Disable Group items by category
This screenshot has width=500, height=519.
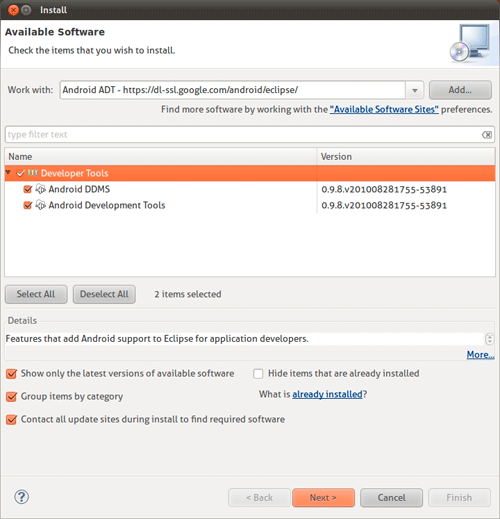[x=12, y=397]
